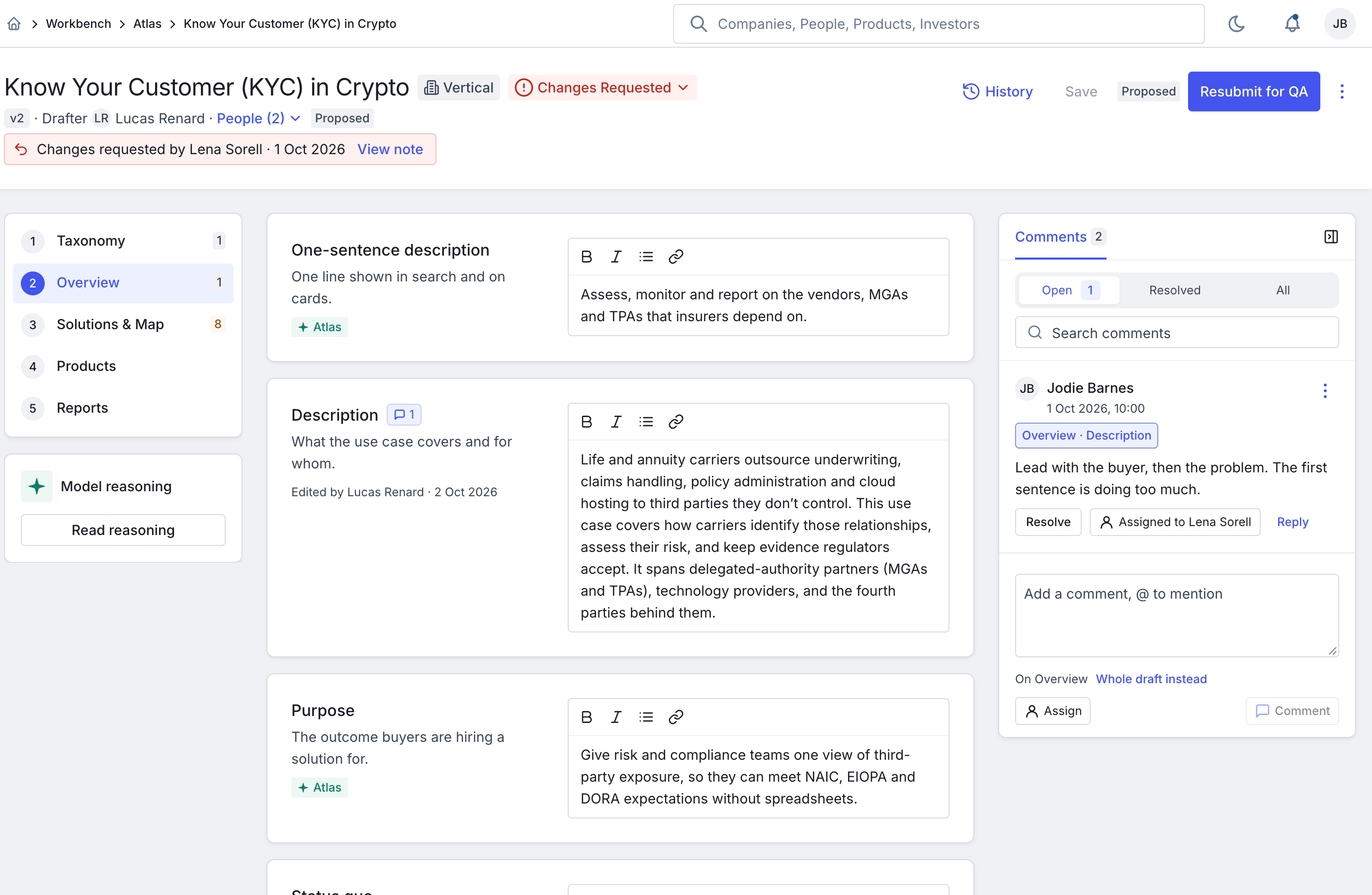This screenshot has height=895, width=1372.
Task: Show All comments filter
Action: coord(1283,290)
